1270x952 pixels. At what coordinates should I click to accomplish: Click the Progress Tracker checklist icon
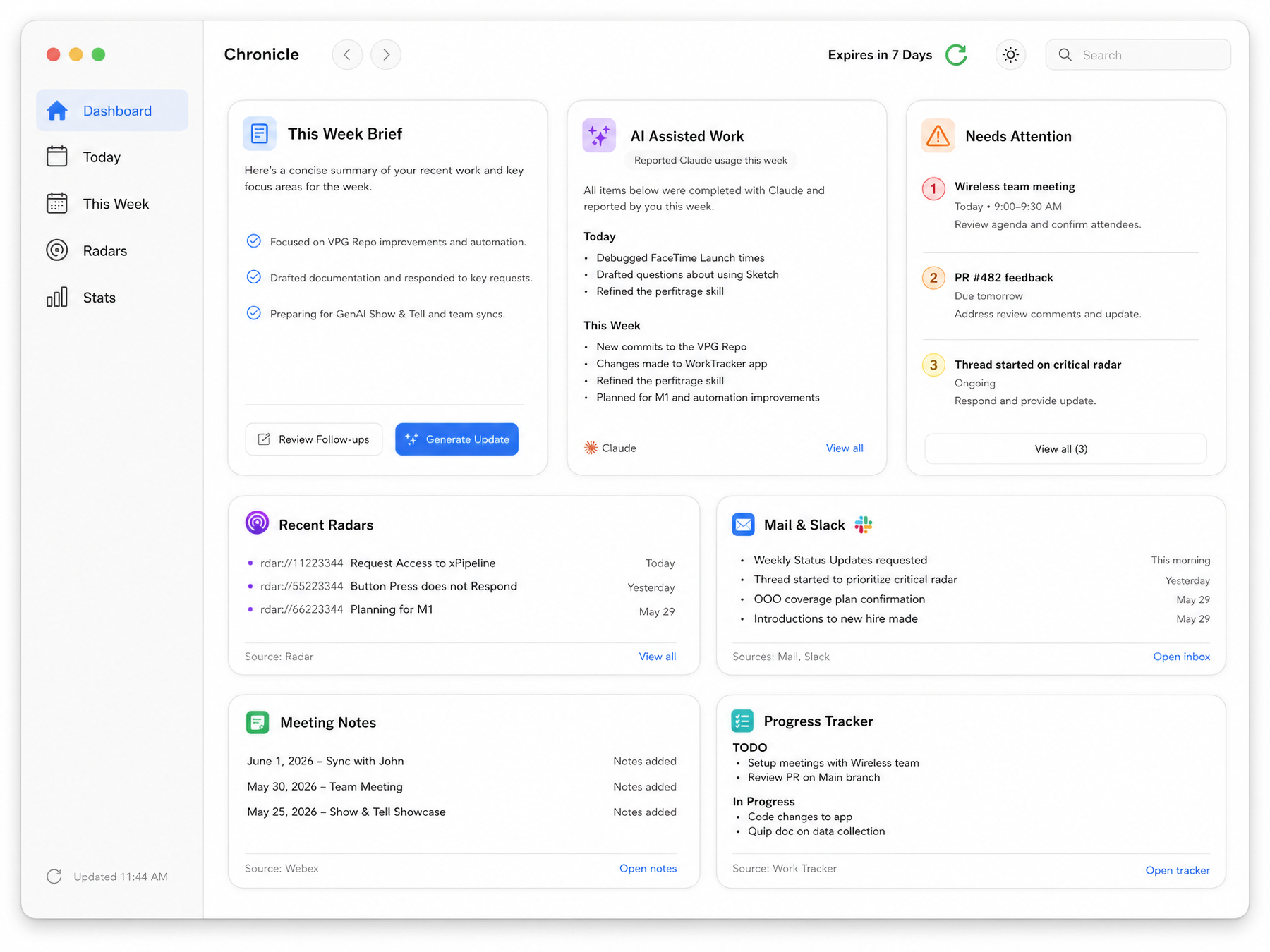coord(743,721)
